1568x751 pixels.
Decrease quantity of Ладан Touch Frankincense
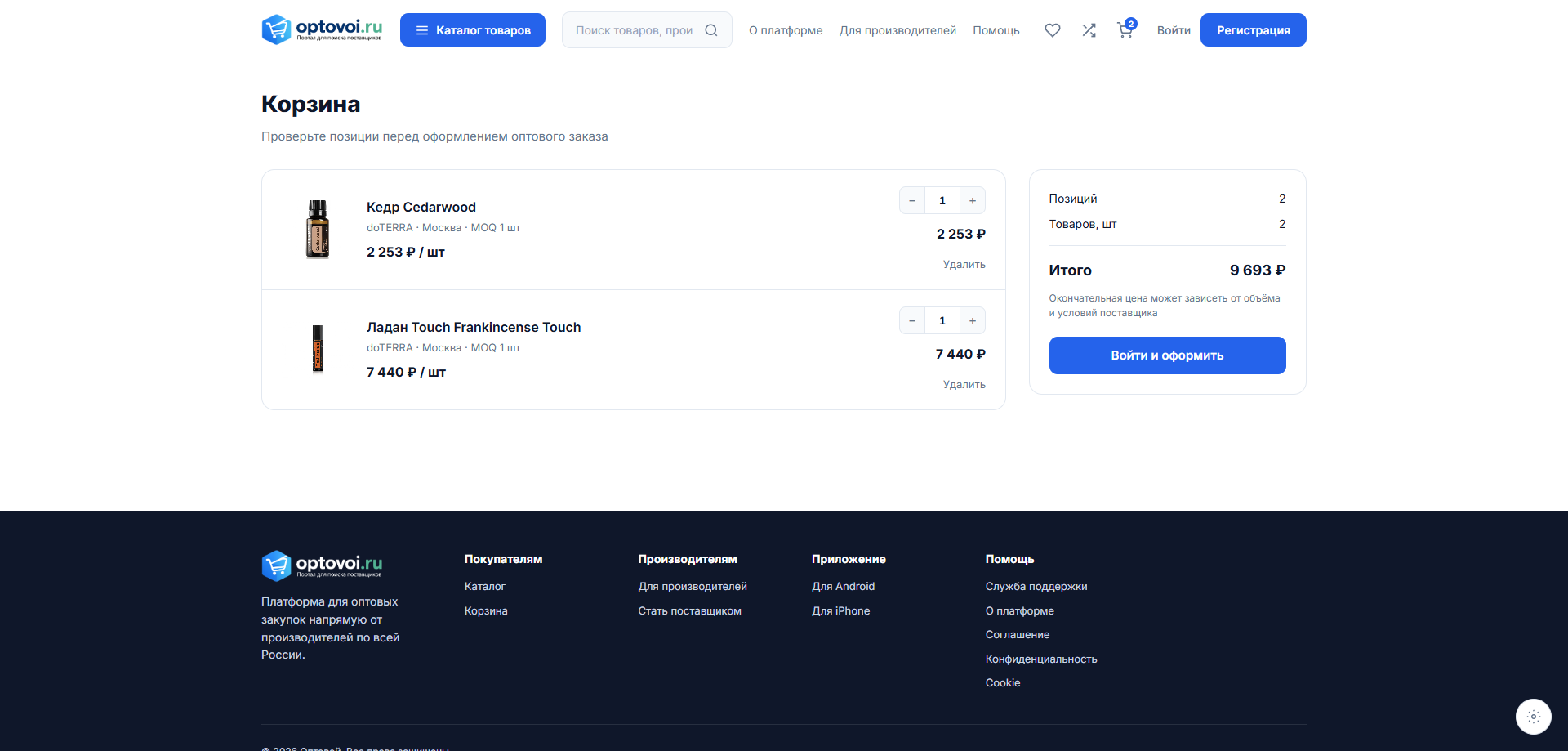[x=912, y=320]
